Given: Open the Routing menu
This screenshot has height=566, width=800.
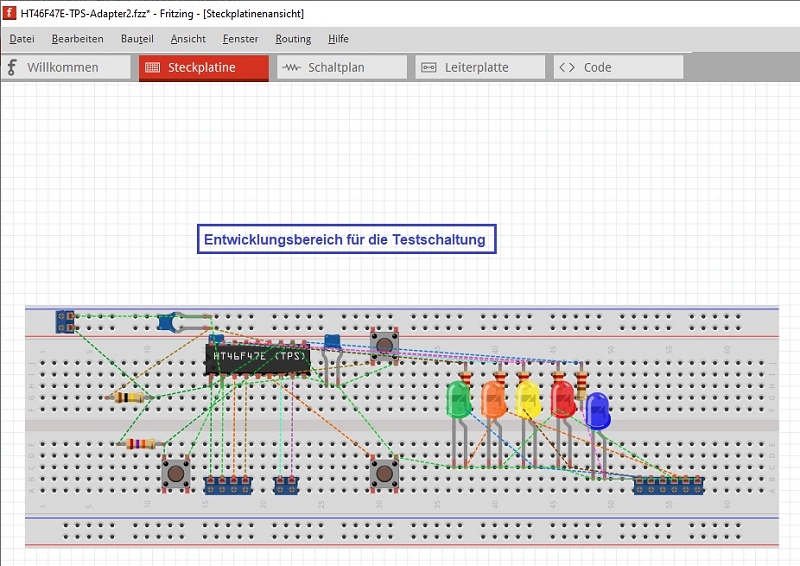Looking at the screenshot, I should coord(293,39).
